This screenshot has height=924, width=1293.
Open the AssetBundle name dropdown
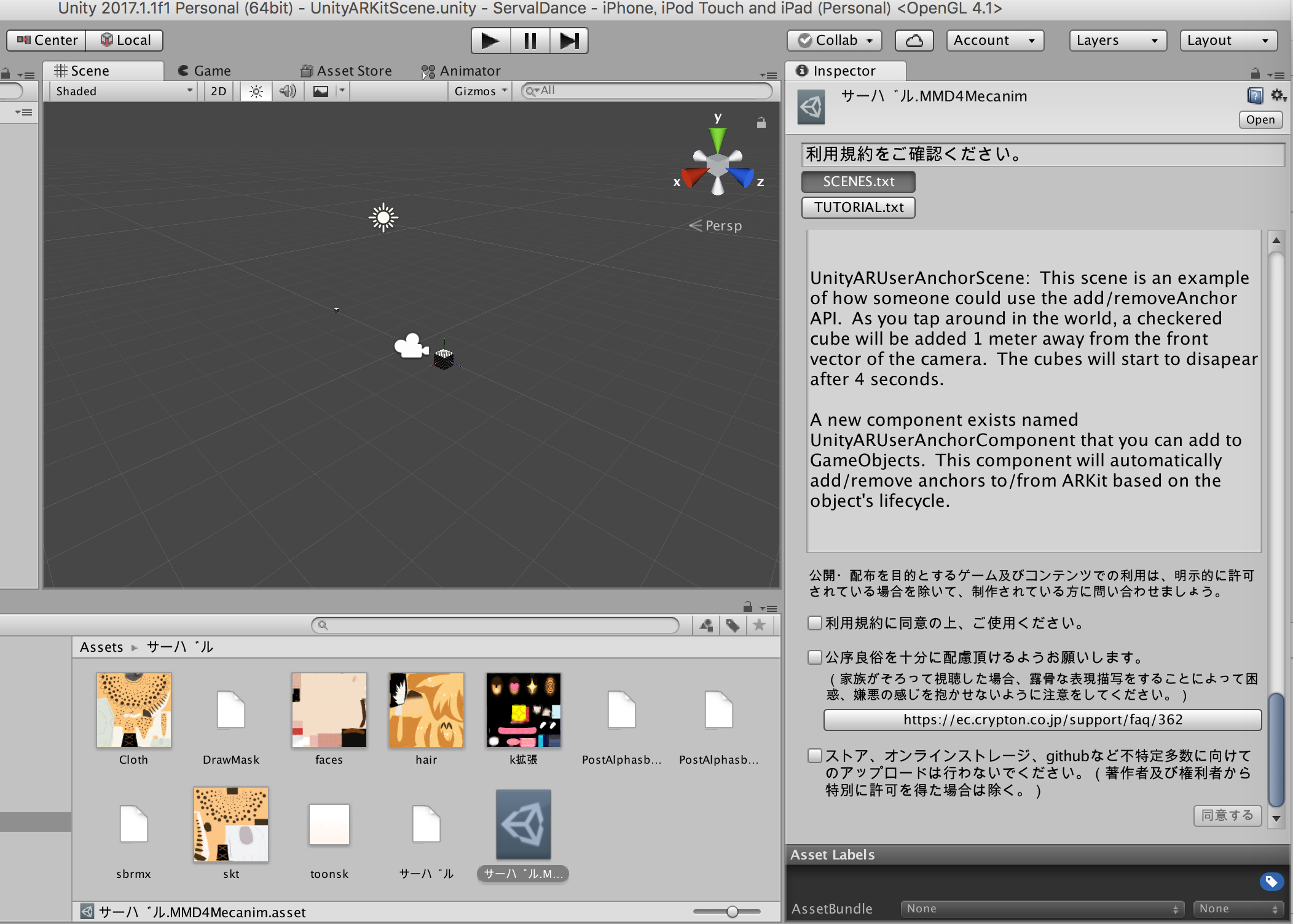pyautogui.click(x=1042, y=909)
